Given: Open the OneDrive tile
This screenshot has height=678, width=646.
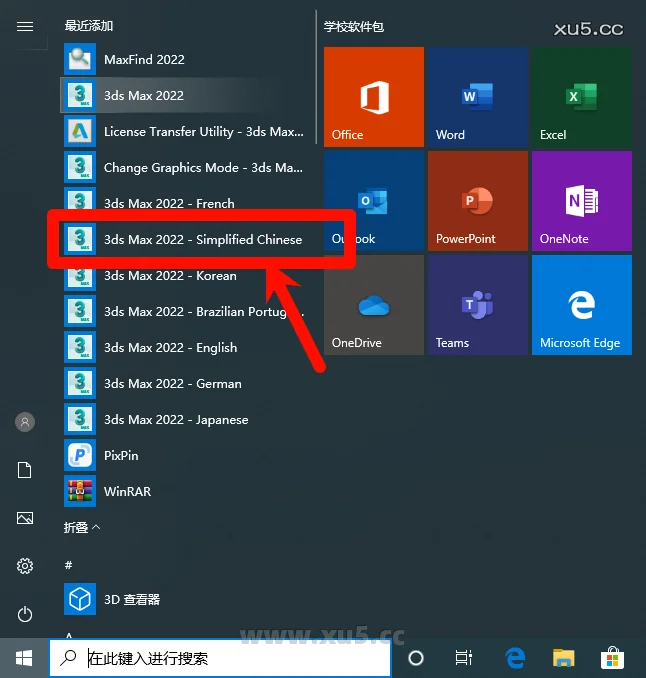Looking at the screenshot, I should click(373, 305).
